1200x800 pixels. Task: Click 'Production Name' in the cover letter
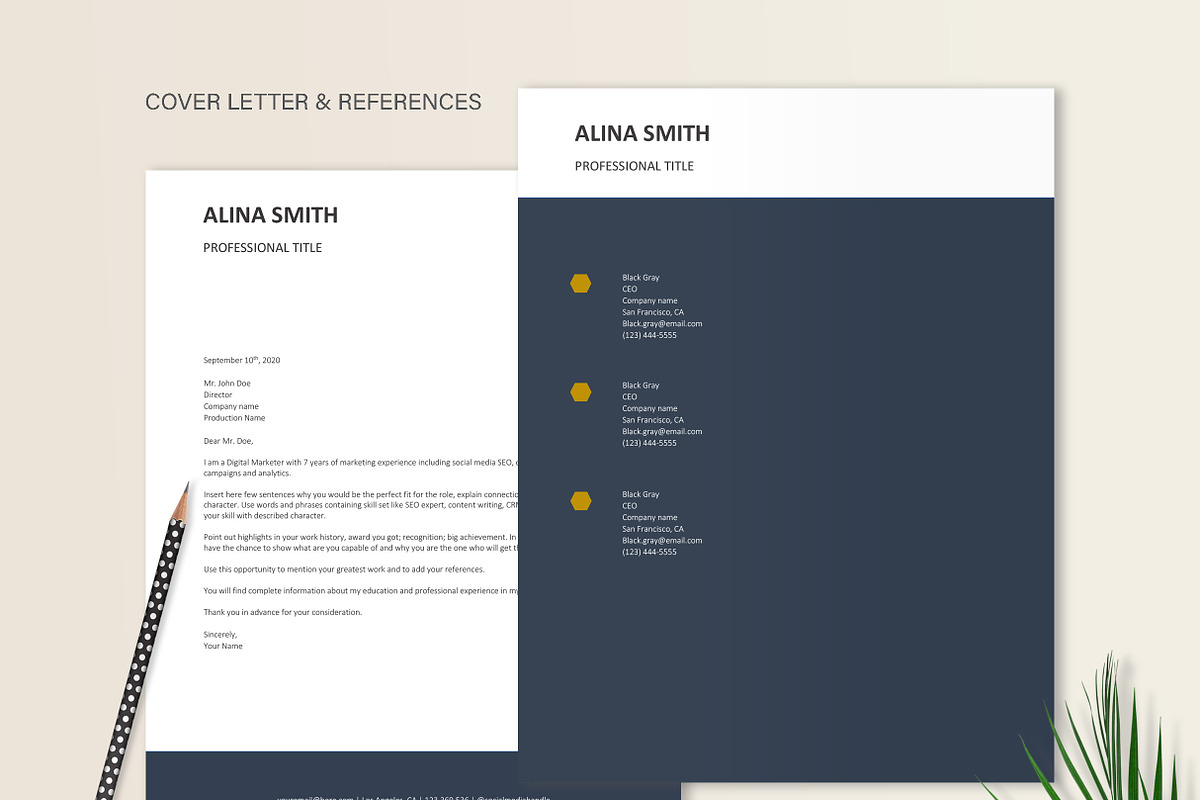pyautogui.click(x=234, y=418)
